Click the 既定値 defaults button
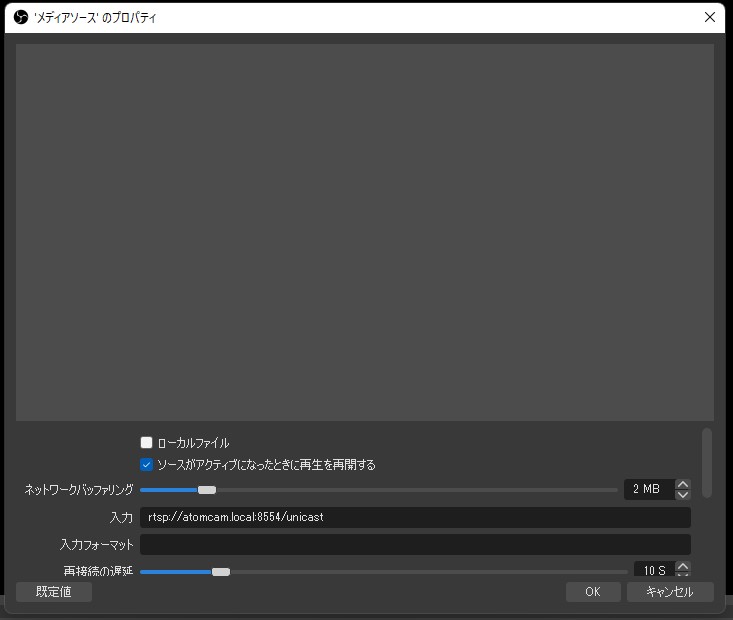Image resolution: width=733 pixels, height=620 pixels. coord(54,592)
